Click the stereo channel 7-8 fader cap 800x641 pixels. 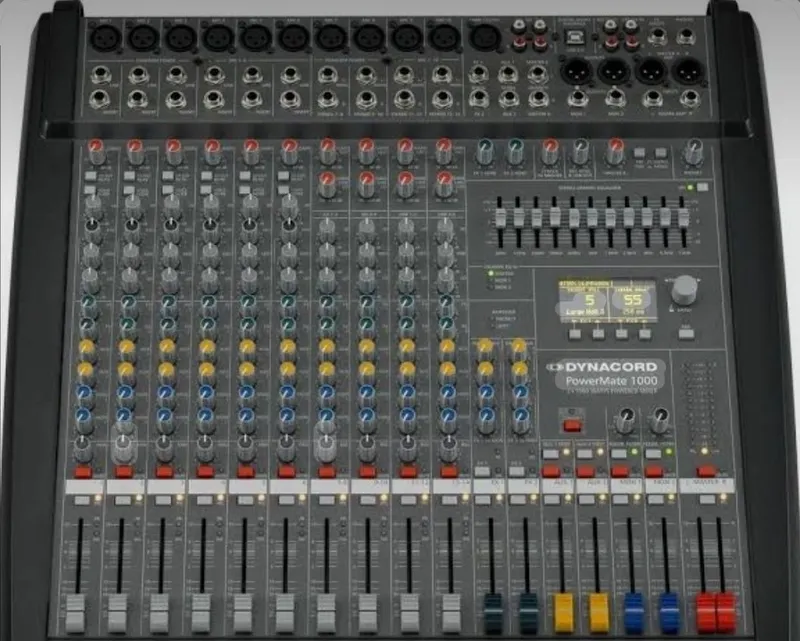[x=326, y=612]
